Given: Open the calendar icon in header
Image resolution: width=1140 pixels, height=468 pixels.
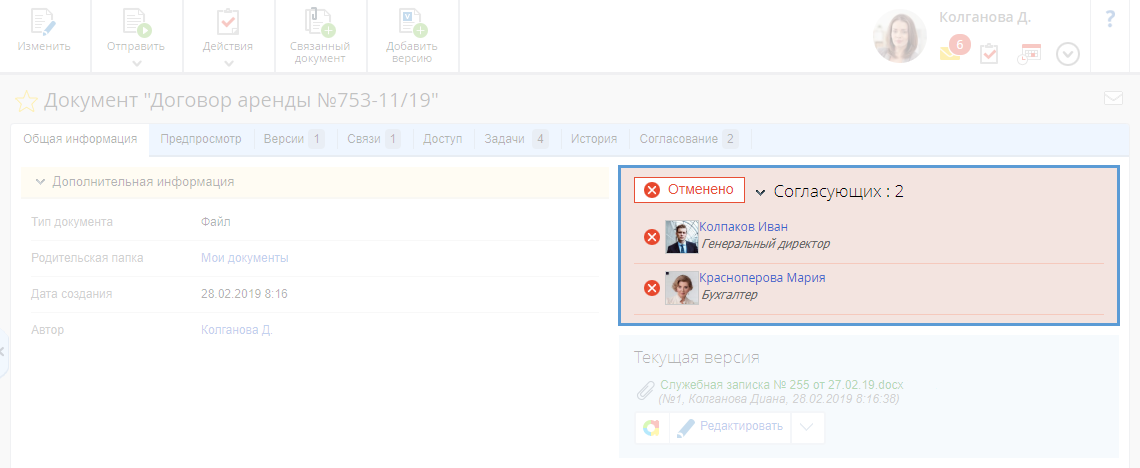Looking at the screenshot, I should pyautogui.click(x=1029, y=54).
